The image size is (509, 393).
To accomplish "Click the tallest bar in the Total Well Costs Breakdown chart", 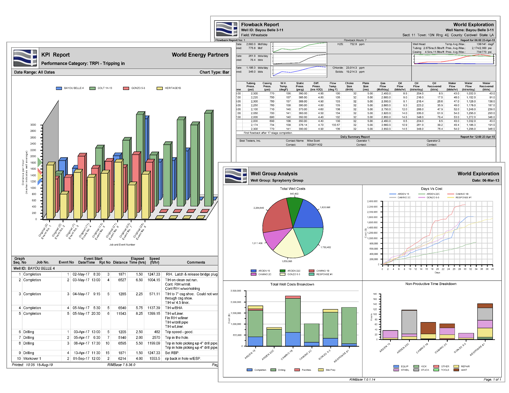I will [293, 321].
